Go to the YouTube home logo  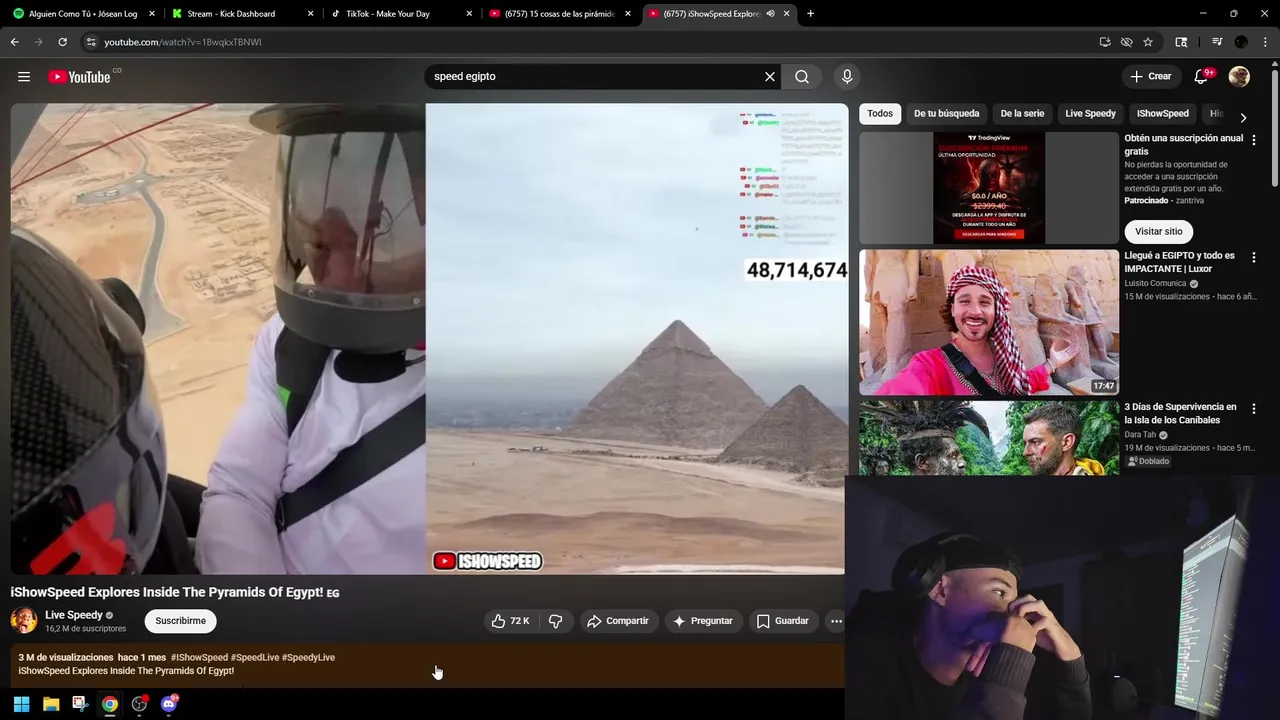click(79, 77)
